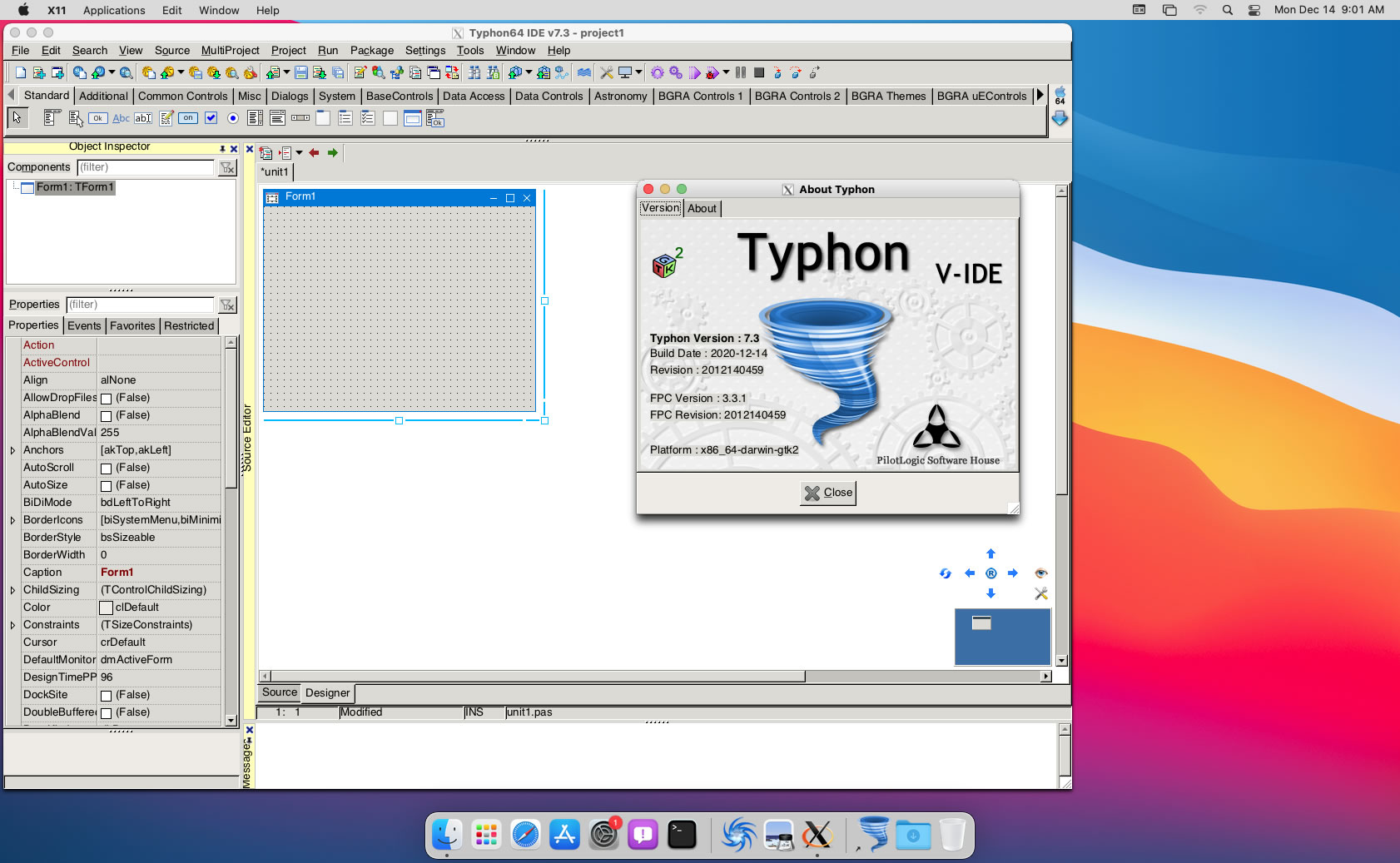Open the Package menu

point(372,50)
